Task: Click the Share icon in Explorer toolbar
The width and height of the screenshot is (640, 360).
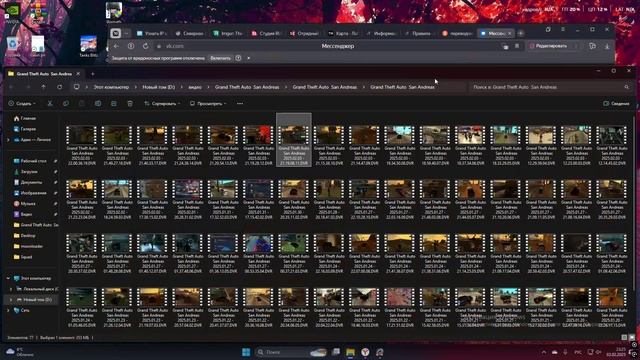Action: click(114, 104)
